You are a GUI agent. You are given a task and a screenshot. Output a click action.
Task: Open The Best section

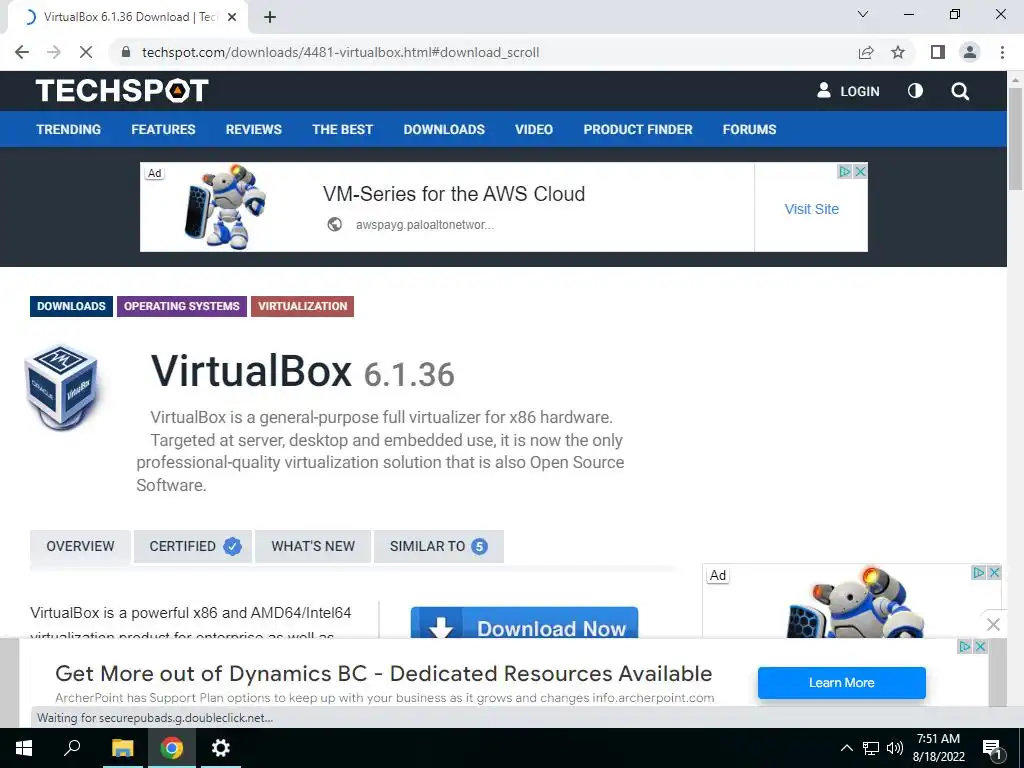coord(342,129)
